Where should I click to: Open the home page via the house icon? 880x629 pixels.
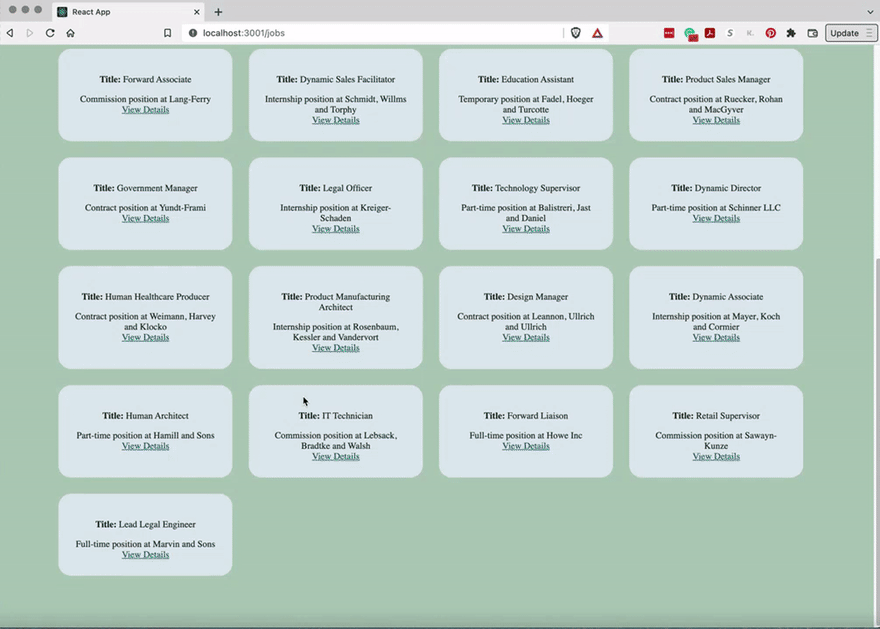70,33
